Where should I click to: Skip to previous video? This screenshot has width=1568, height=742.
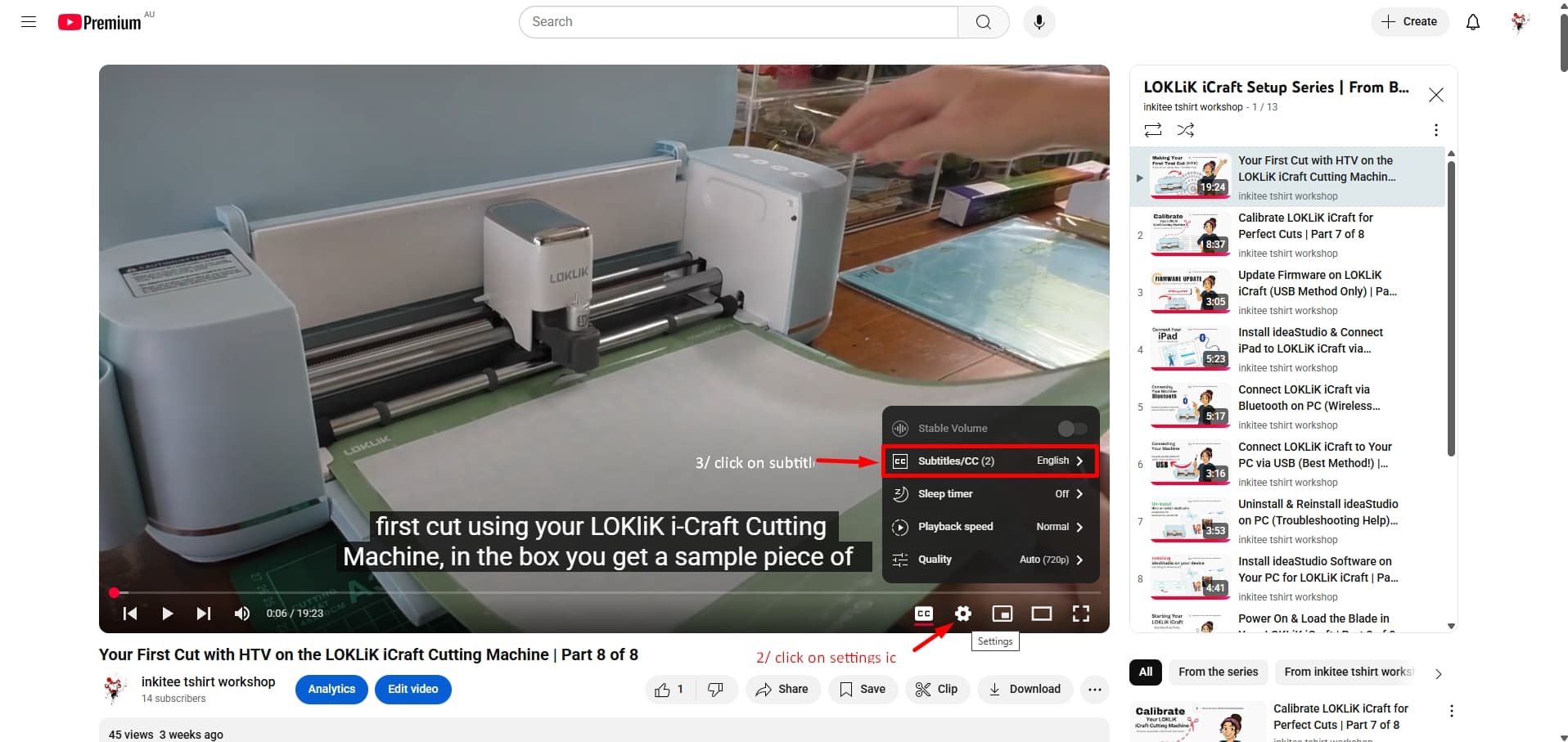point(130,614)
